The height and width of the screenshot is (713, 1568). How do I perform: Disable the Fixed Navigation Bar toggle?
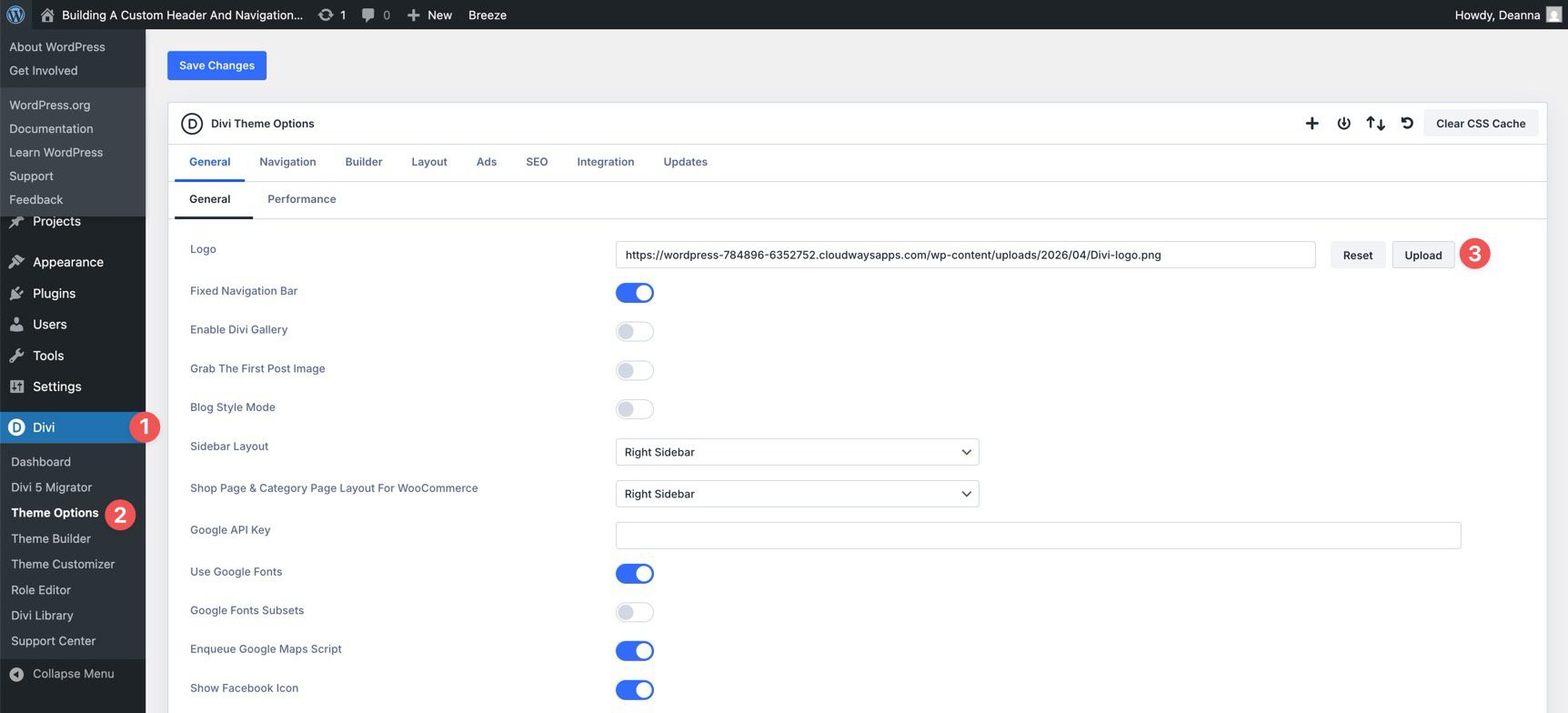tap(635, 293)
